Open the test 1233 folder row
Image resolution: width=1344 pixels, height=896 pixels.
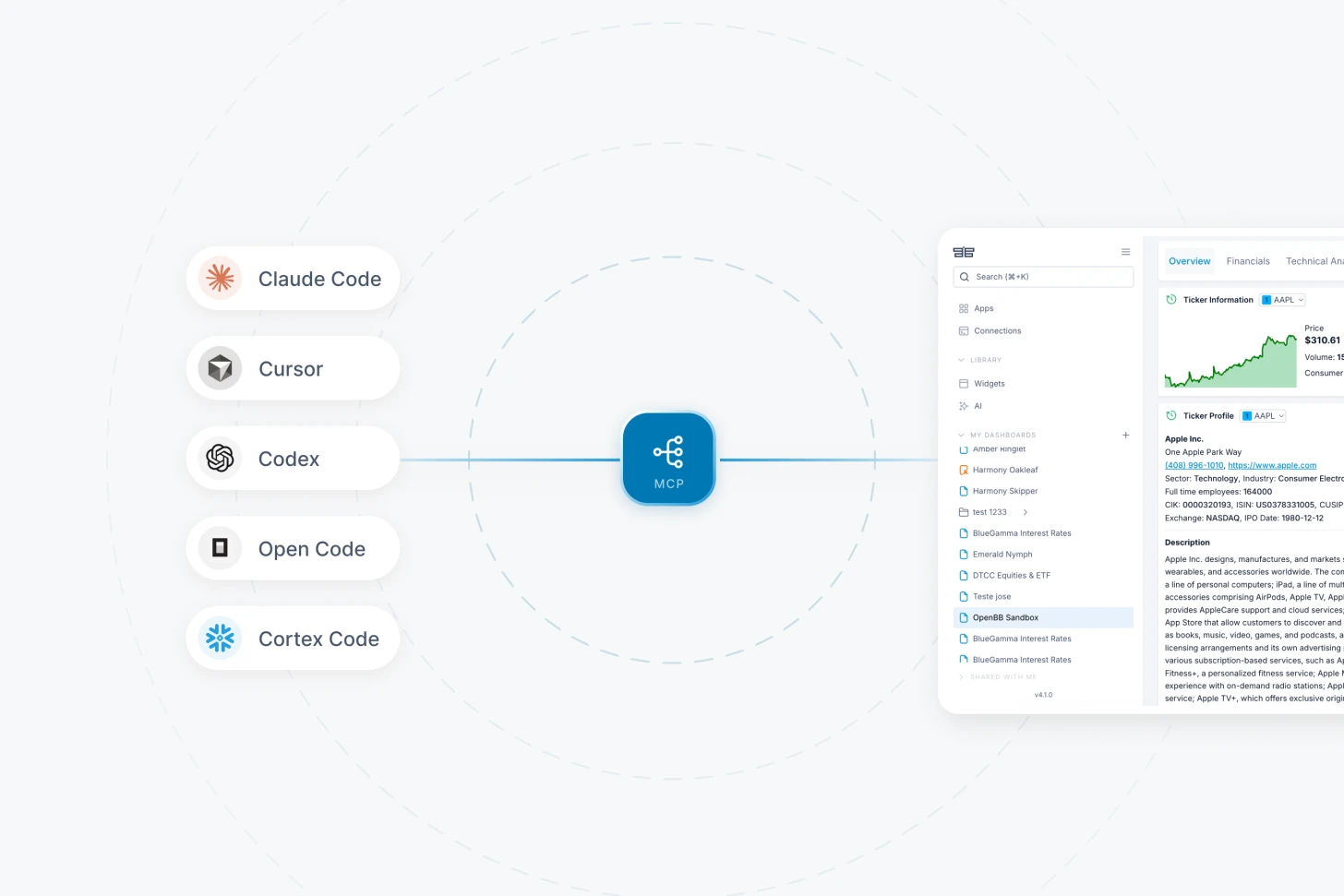point(1043,512)
